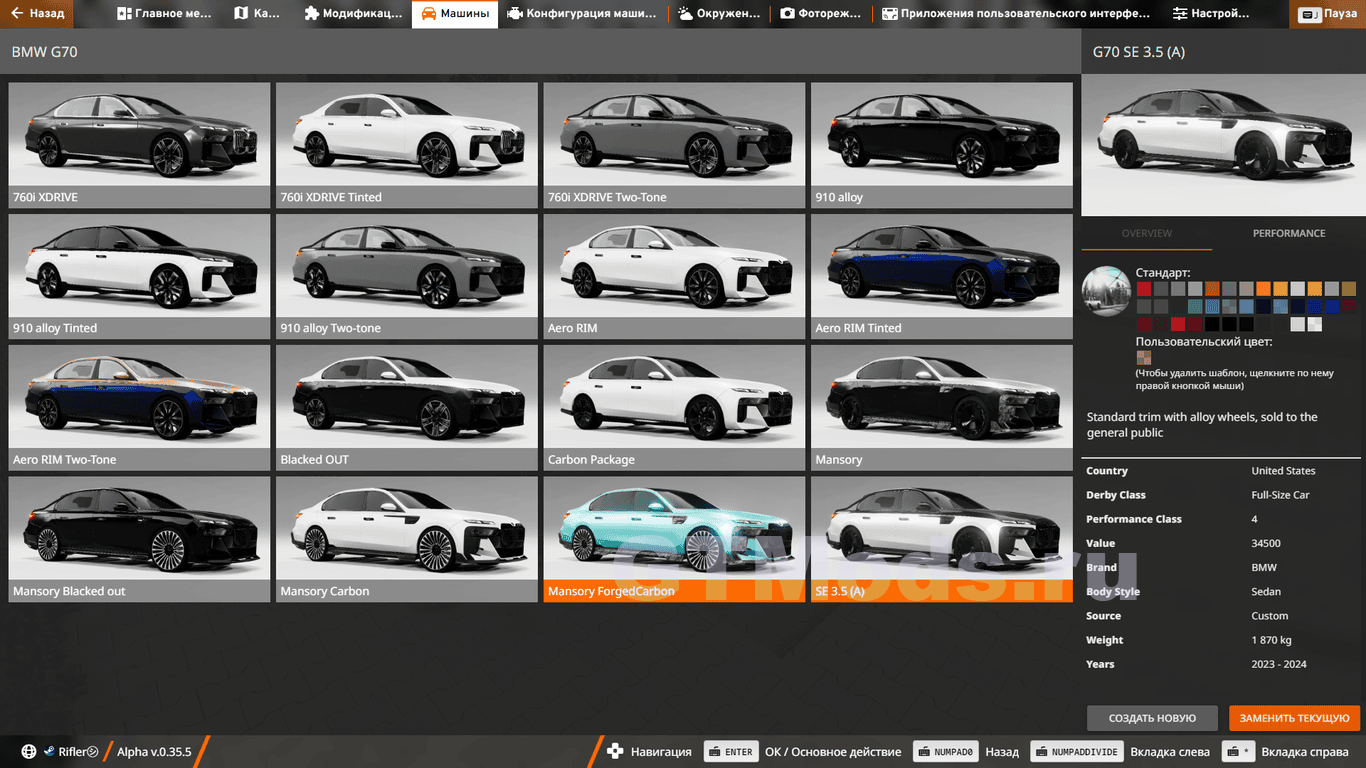The height and width of the screenshot is (768, 1366).
Task: Click the asterisk key hint icon
Action: click(x=1238, y=752)
